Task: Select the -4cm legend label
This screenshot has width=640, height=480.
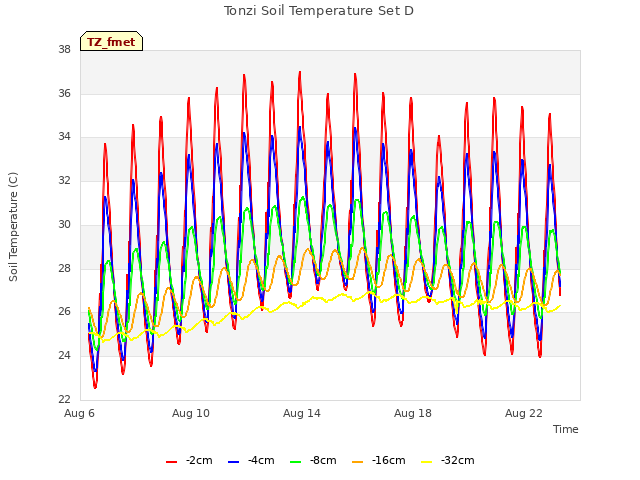Action: [261, 460]
